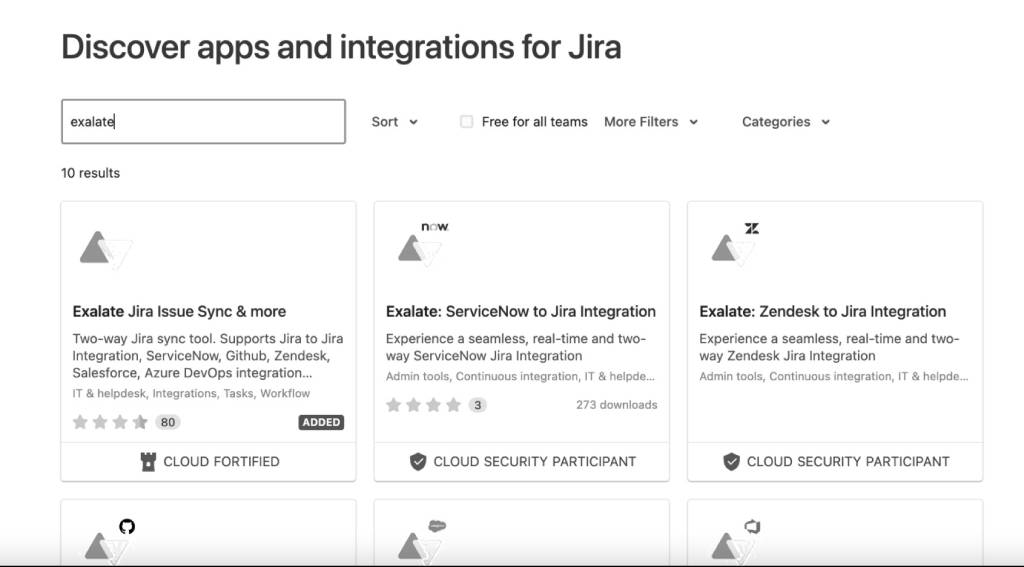Click the CLOUD FORTIFIED label
Screen dimensions: 1024x567
pyautogui.click(x=221, y=462)
